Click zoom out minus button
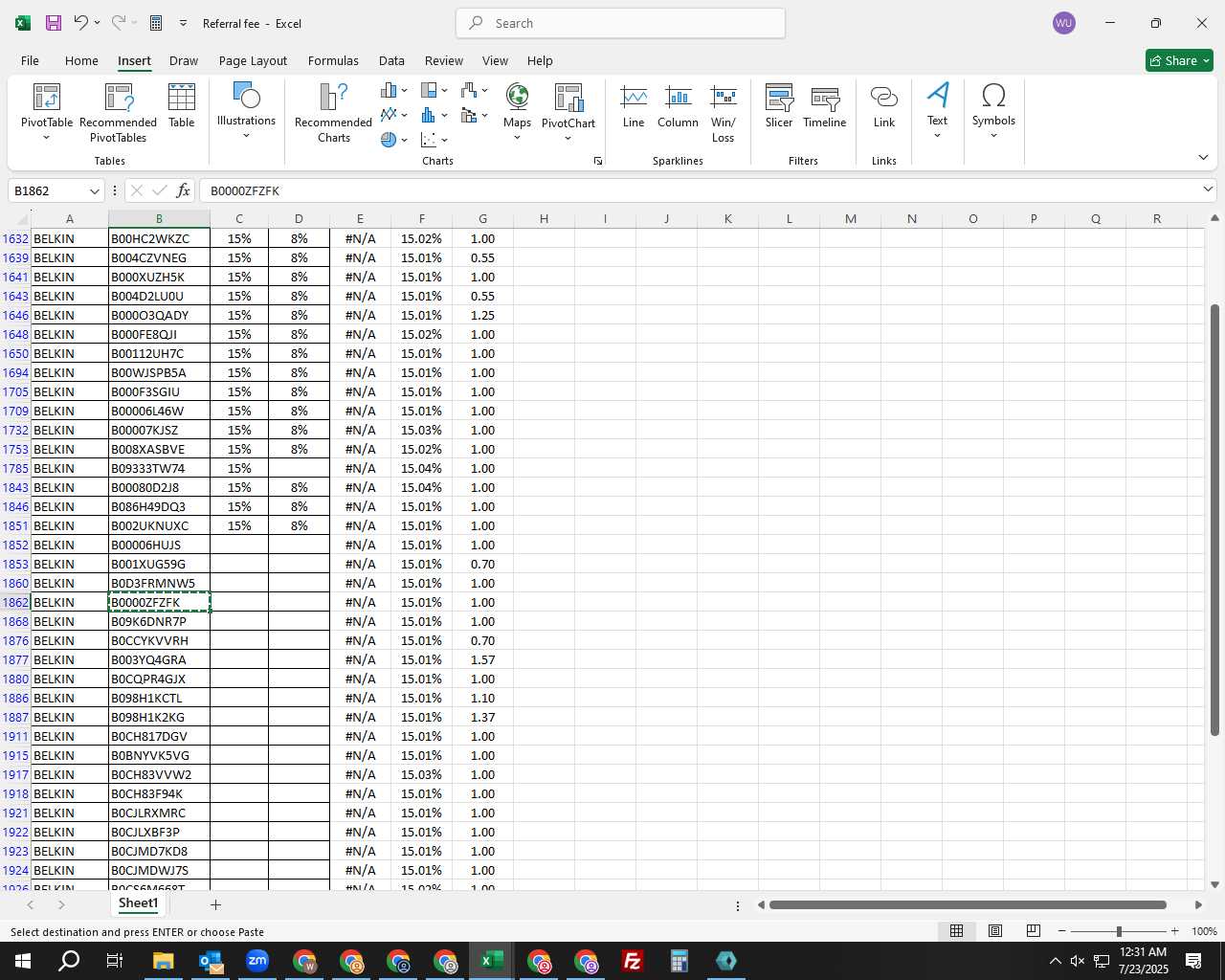Image resolution: width=1225 pixels, height=980 pixels. click(1062, 931)
